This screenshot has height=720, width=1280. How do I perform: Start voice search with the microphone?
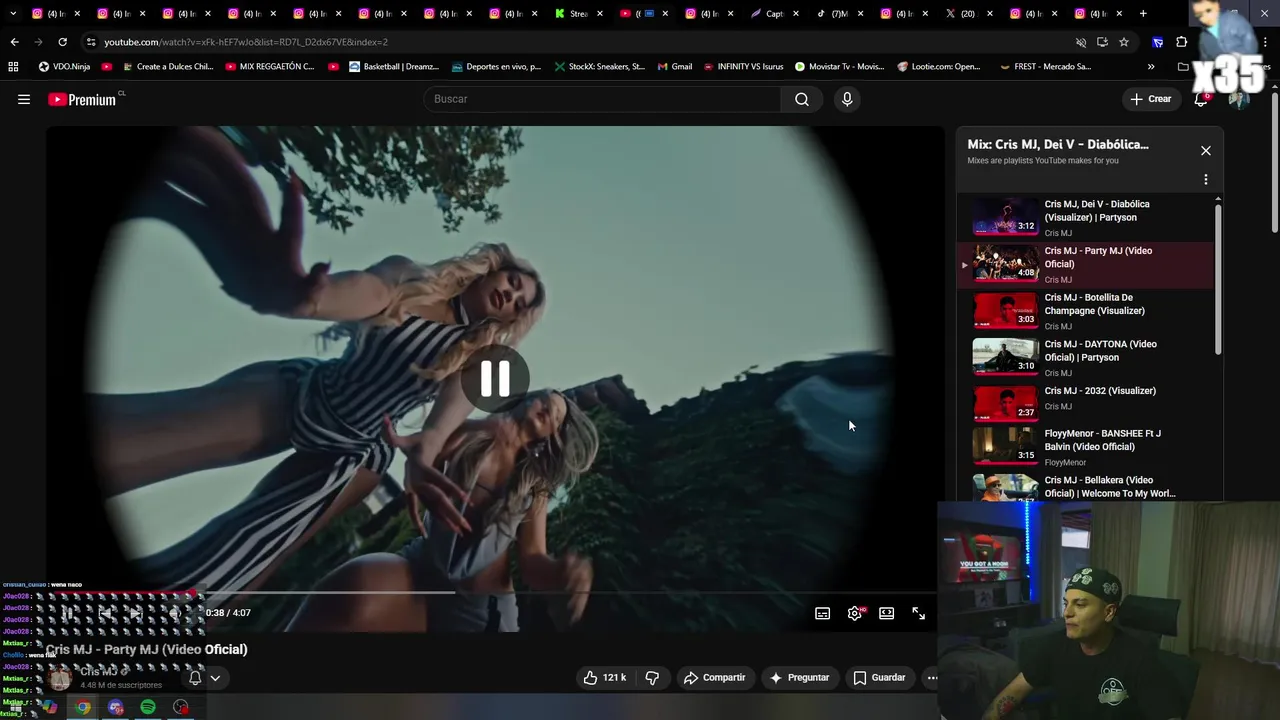(x=847, y=99)
